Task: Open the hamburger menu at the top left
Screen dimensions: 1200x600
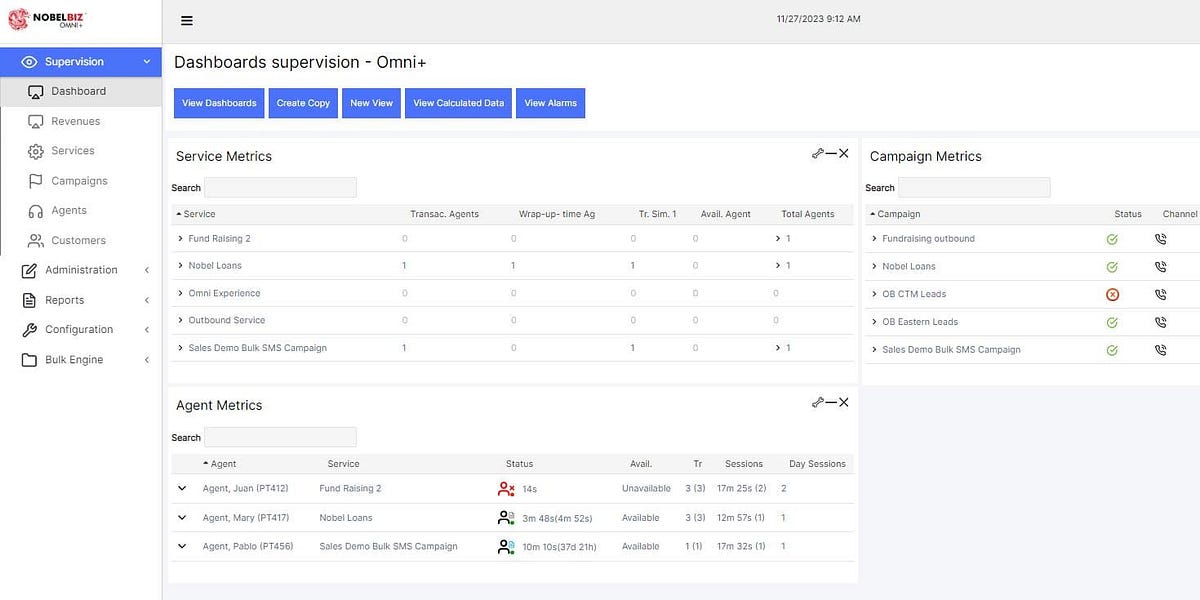Action: click(x=186, y=20)
